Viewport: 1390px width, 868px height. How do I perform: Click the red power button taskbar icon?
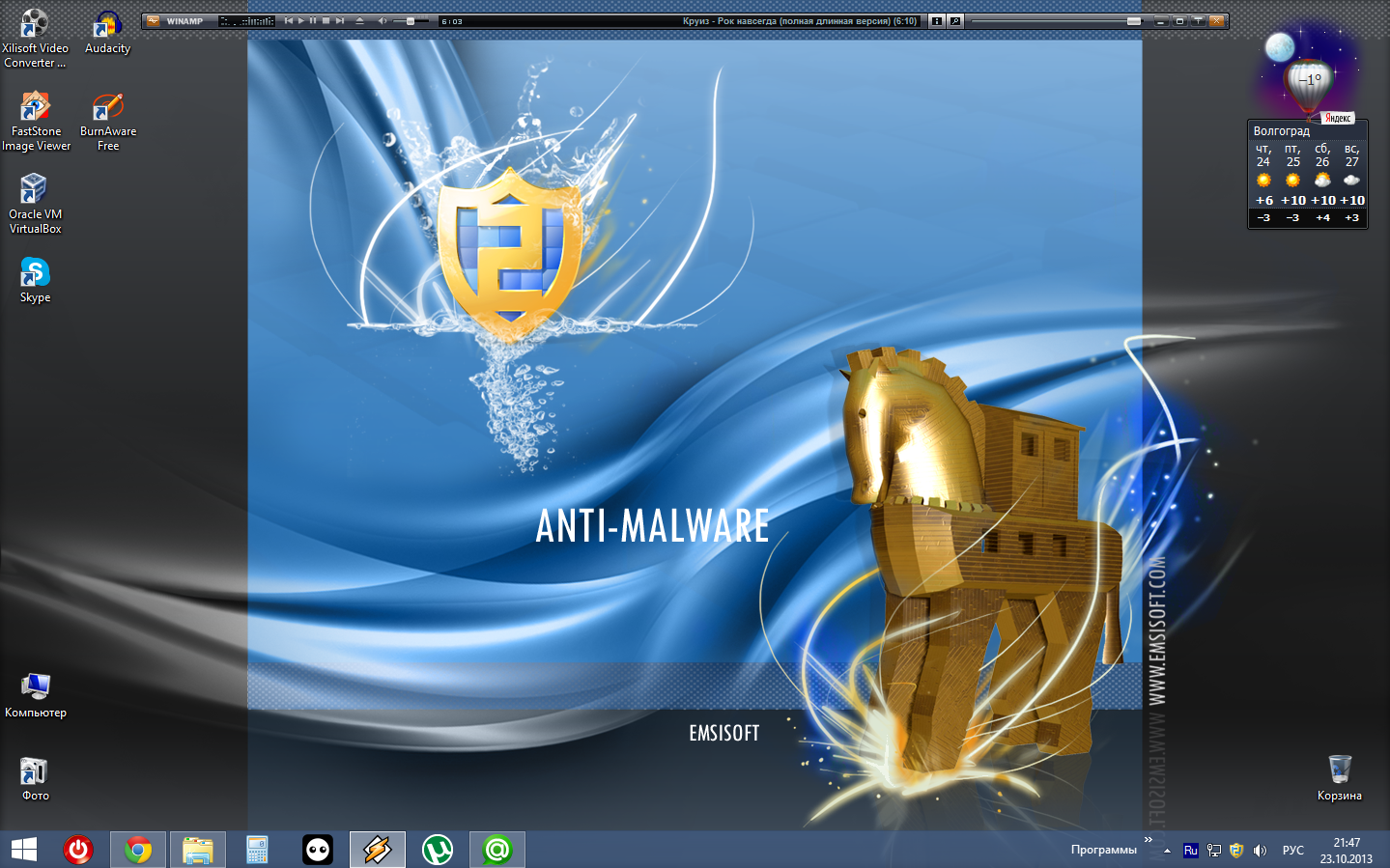(x=78, y=850)
